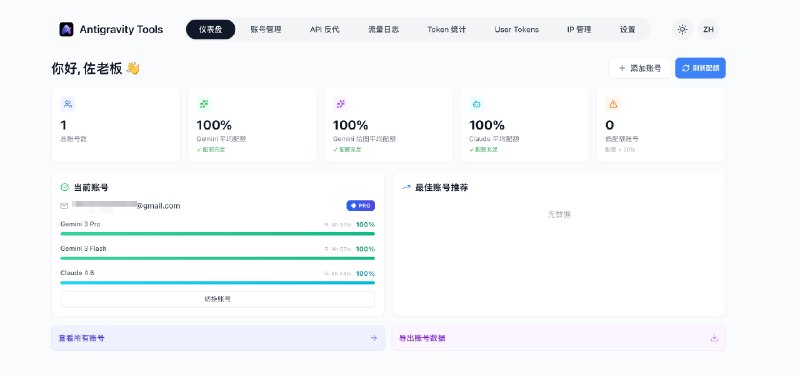Open the User Tokens tab
This screenshot has width=800, height=376.
pos(516,30)
